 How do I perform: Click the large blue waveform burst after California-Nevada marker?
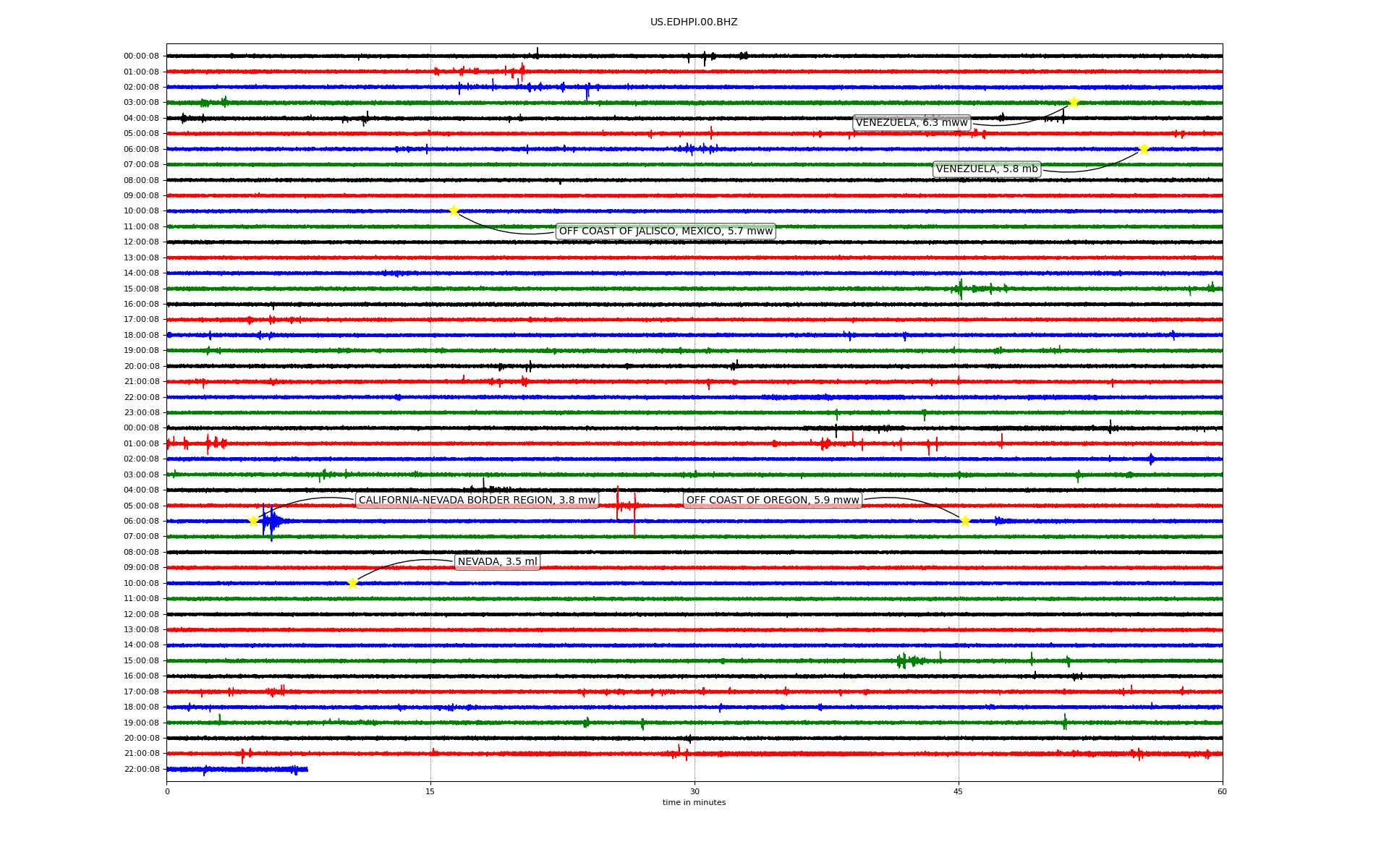point(272,521)
